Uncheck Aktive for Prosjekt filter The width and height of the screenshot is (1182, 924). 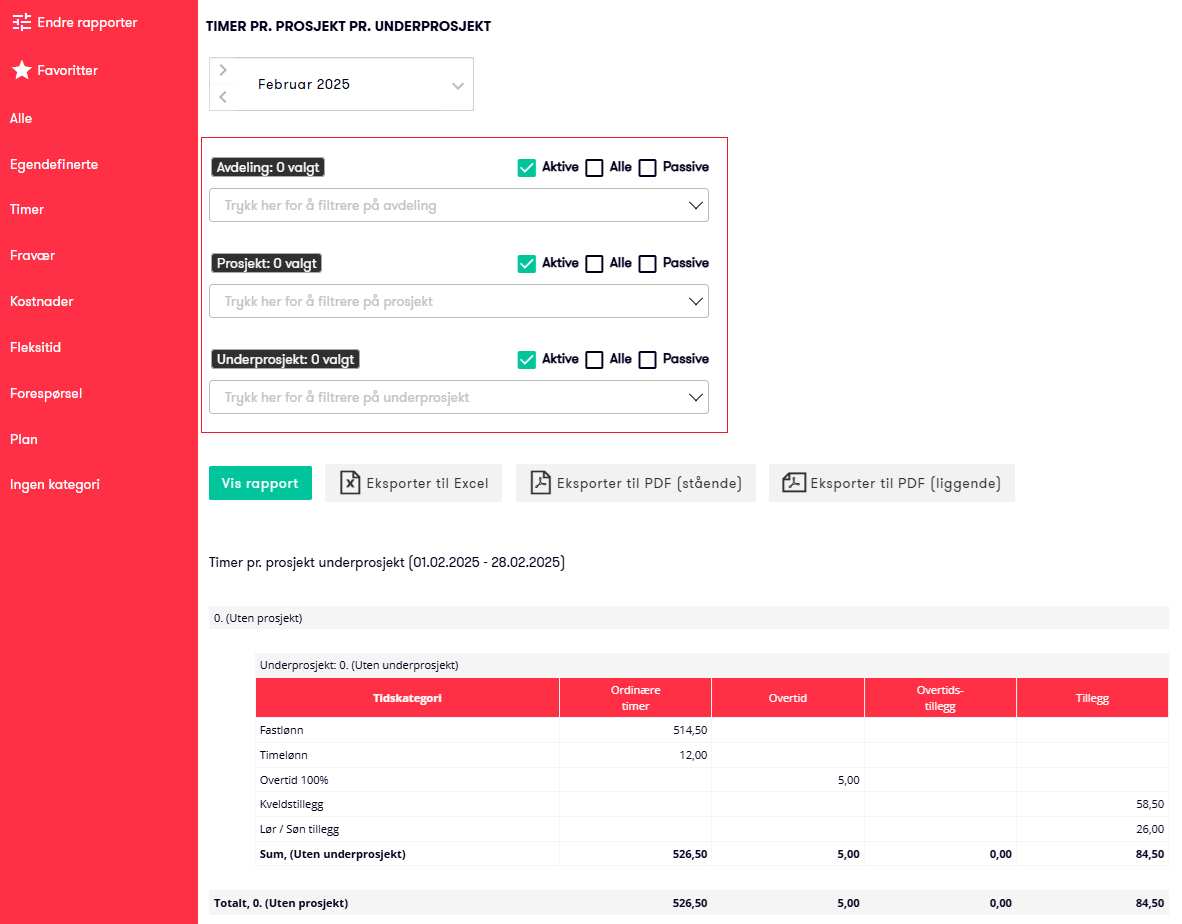tap(527, 263)
